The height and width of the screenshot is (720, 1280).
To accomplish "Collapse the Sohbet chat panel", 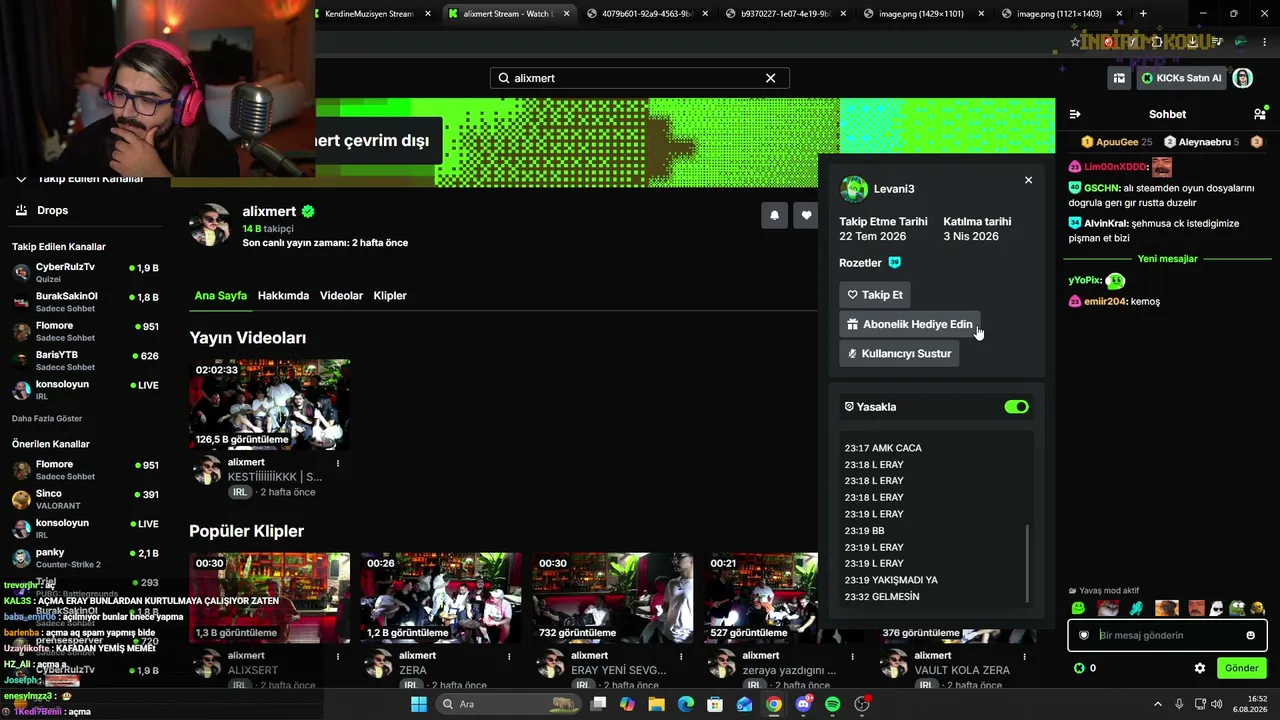I will tap(1075, 114).
